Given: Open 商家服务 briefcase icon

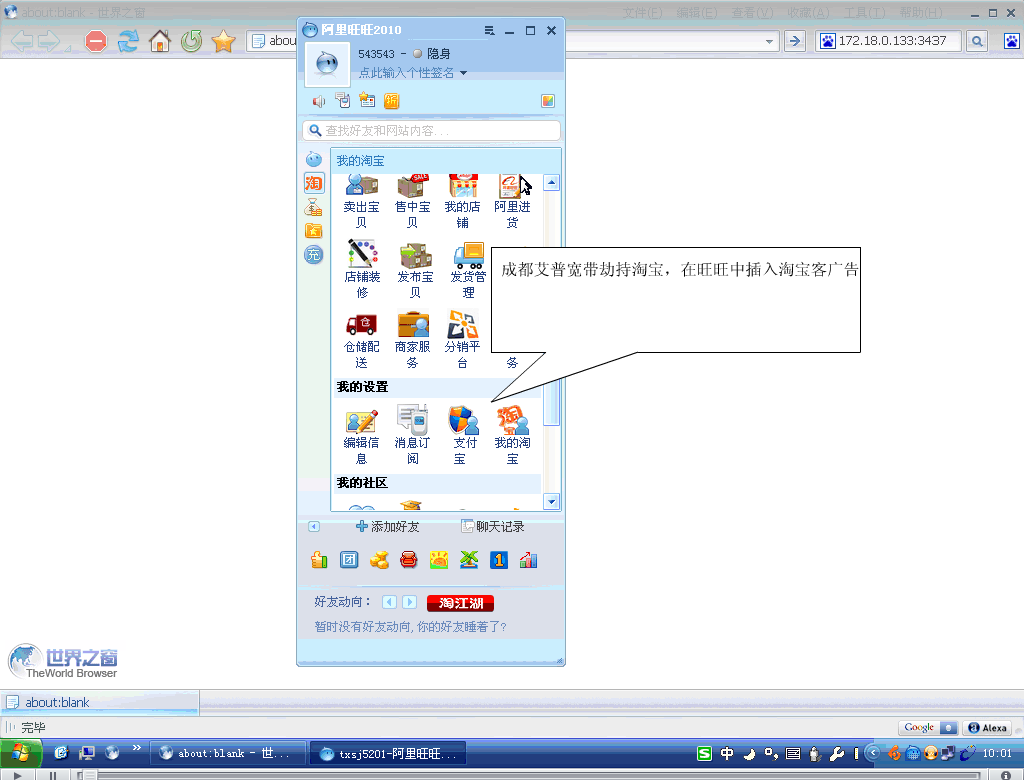Looking at the screenshot, I should pos(412,339).
